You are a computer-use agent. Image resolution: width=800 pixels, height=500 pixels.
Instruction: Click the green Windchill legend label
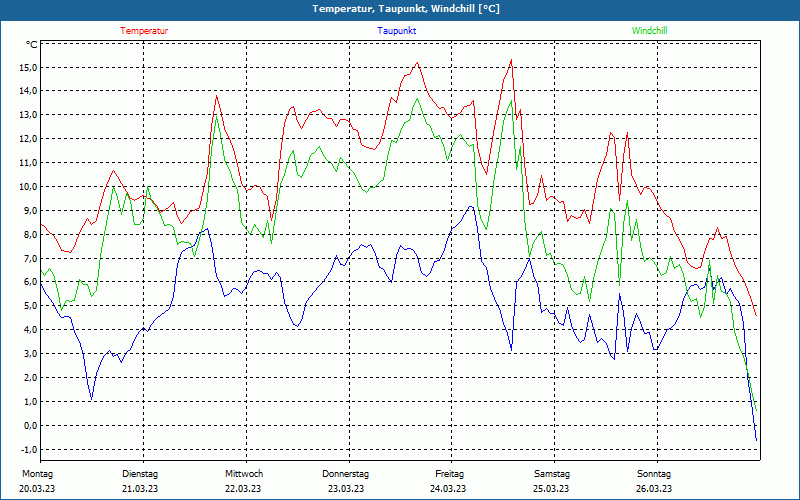(649, 31)
